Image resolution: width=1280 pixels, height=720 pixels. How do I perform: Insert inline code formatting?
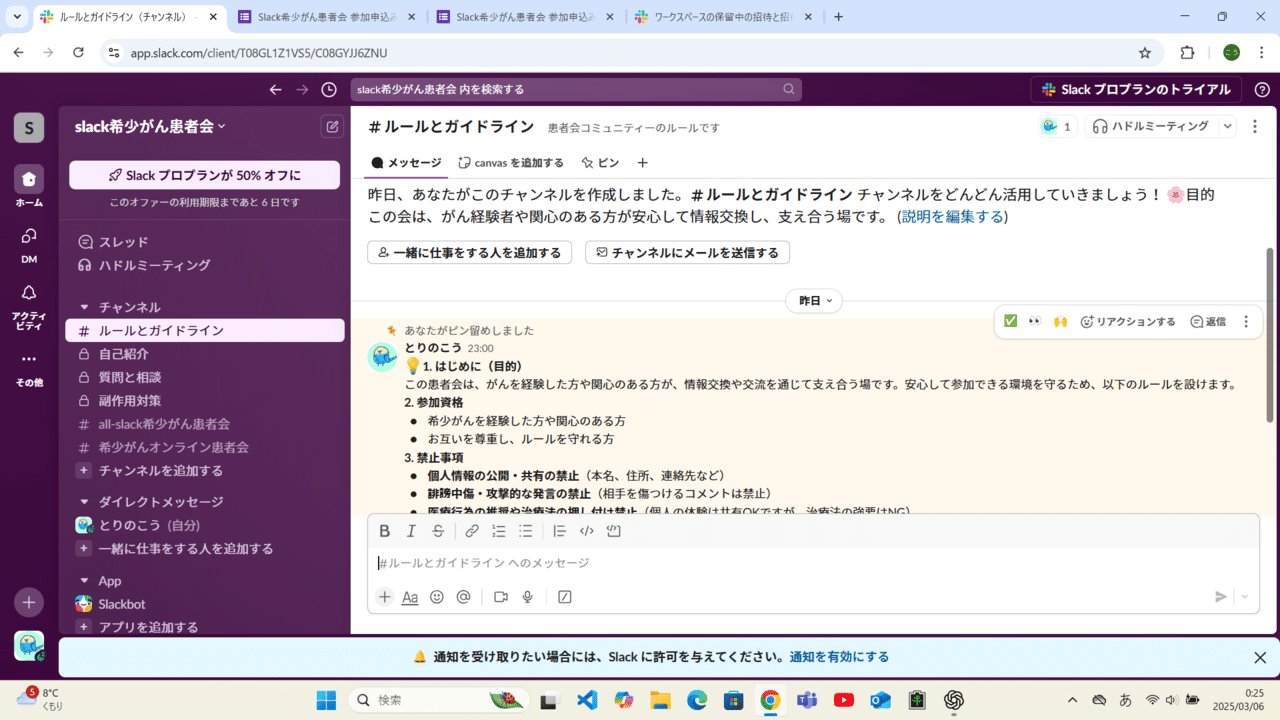(x=587, y=531)
